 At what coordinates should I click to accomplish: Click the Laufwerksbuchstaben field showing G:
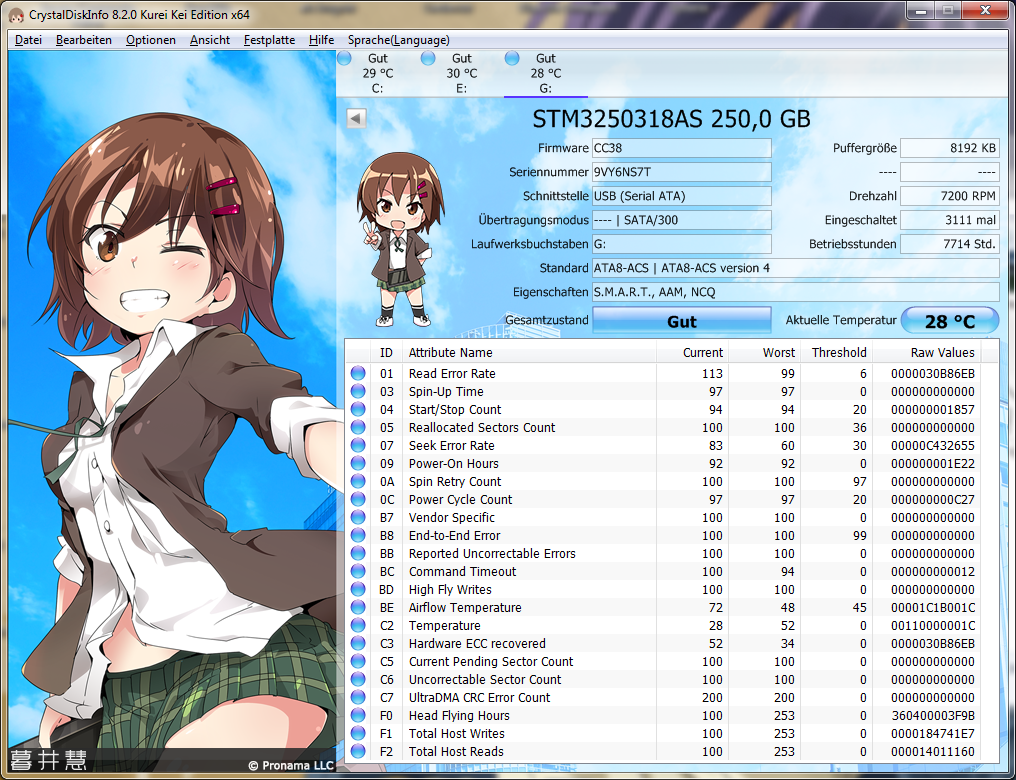(x=682, y=244)
